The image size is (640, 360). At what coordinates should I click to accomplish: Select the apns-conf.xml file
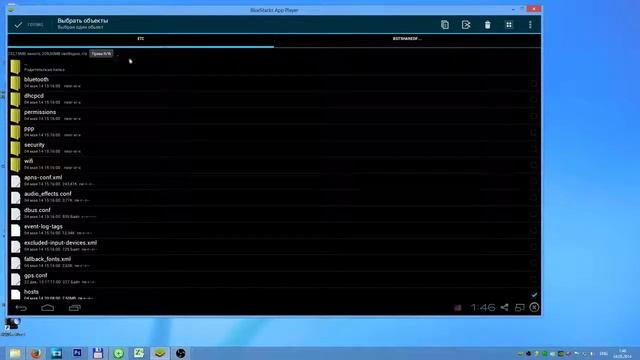point(274,181)
